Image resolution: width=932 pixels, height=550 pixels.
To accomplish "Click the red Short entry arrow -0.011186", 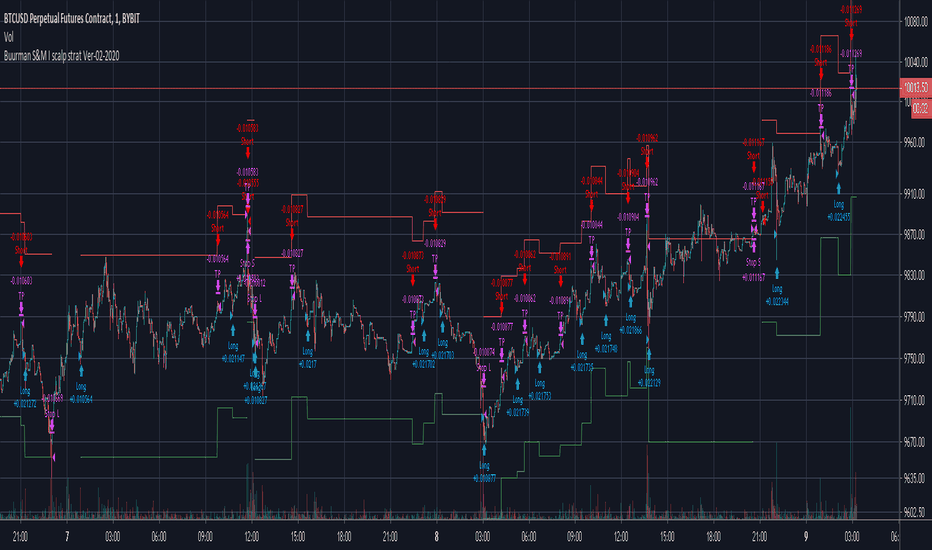I will click(x=821, y=74).
